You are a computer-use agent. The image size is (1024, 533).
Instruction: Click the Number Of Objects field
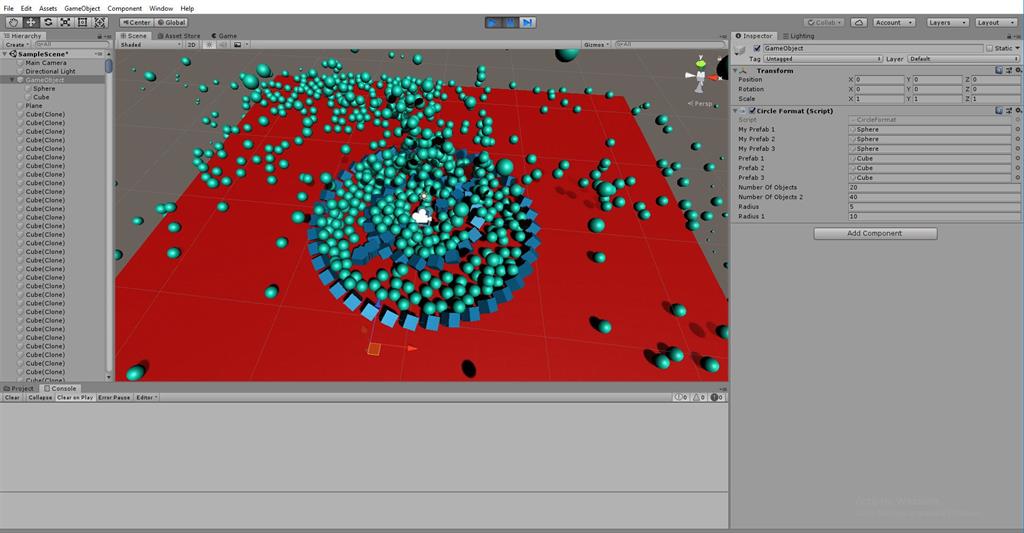[934, 187]
